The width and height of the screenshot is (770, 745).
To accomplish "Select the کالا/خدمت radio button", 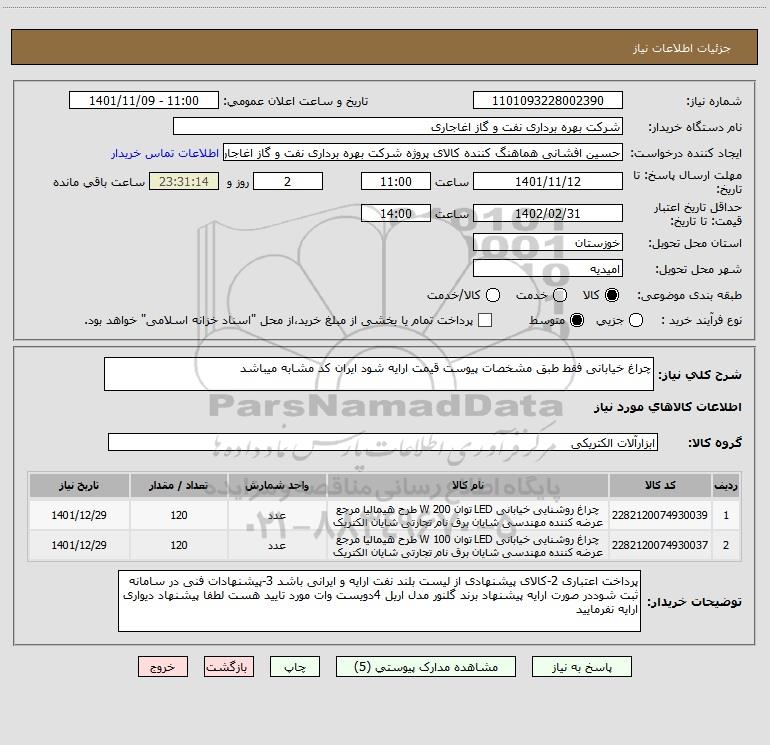I will point(493,295).
